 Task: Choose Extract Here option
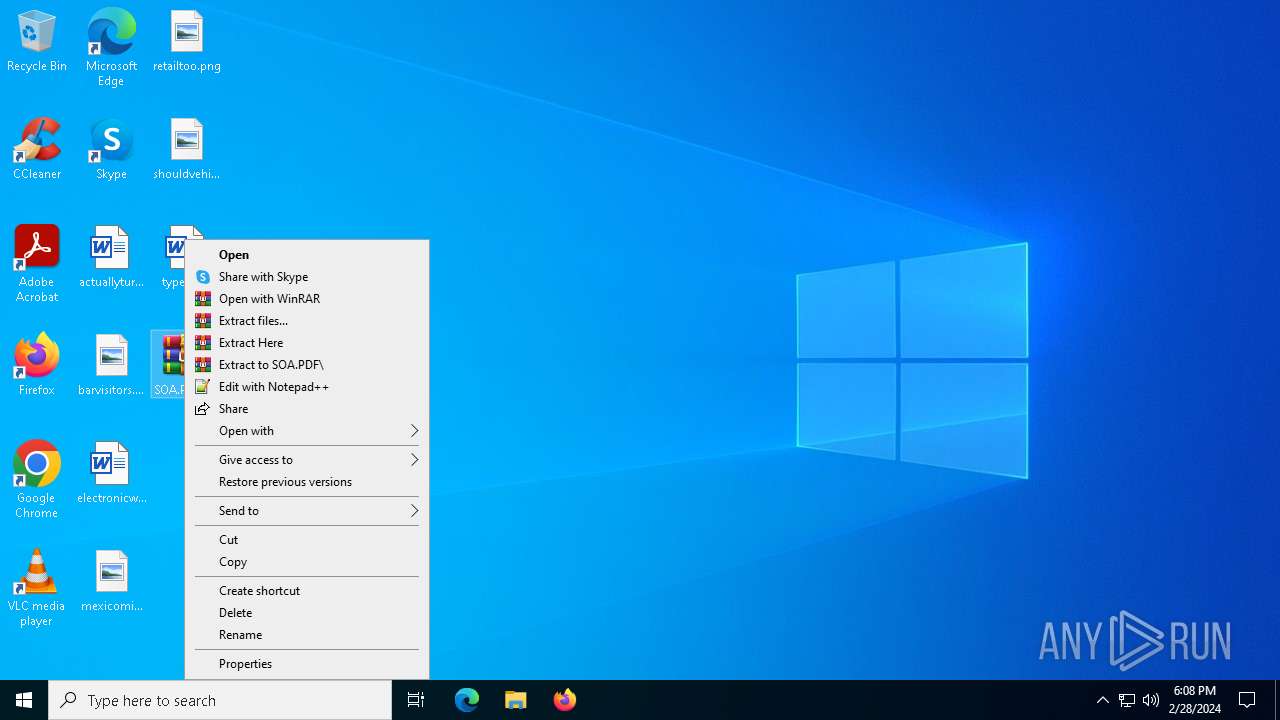click(x=307, y=343)
